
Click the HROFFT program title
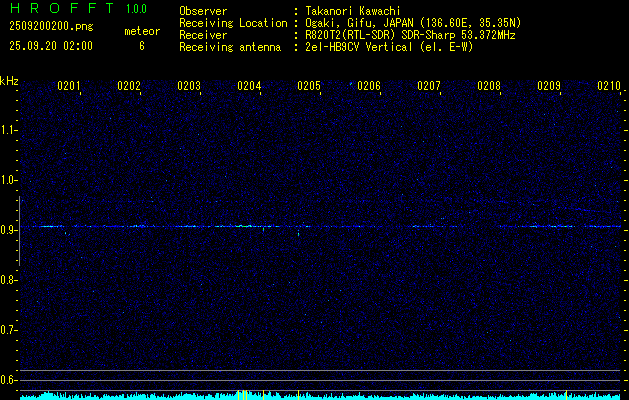(x=62, y=8)
